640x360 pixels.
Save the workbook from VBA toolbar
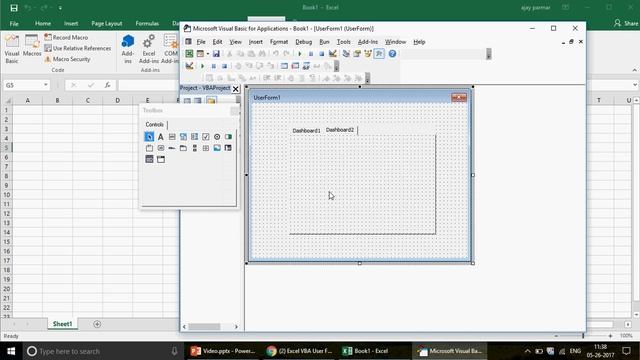click(216, 54)
